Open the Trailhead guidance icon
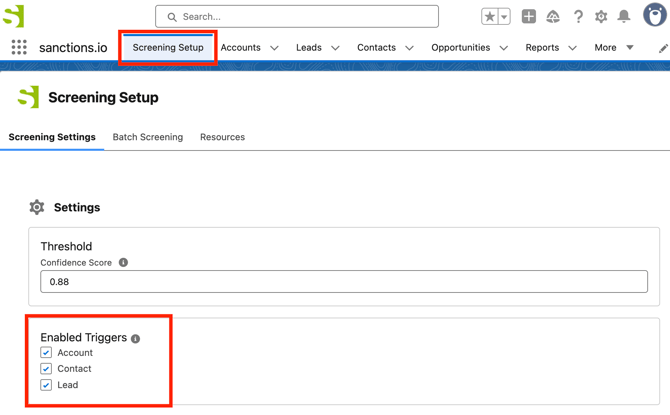 click(553, 17)
